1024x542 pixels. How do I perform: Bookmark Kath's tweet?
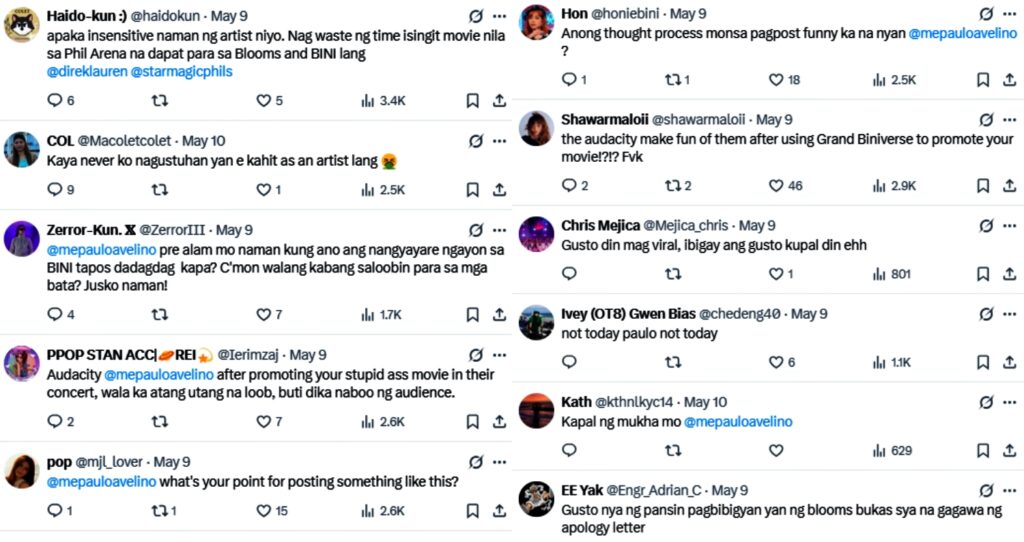click(983, 450)
